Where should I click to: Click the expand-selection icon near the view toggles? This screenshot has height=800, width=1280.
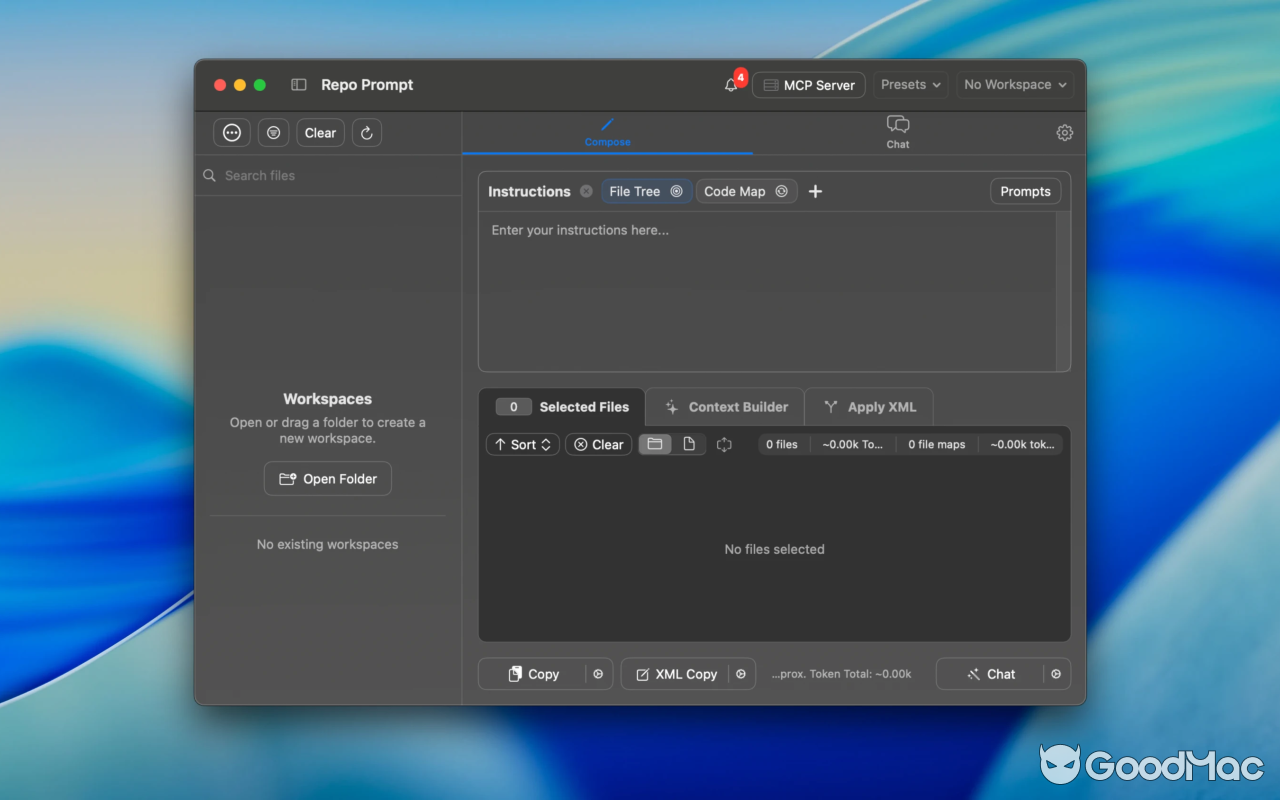pos(724,444)
